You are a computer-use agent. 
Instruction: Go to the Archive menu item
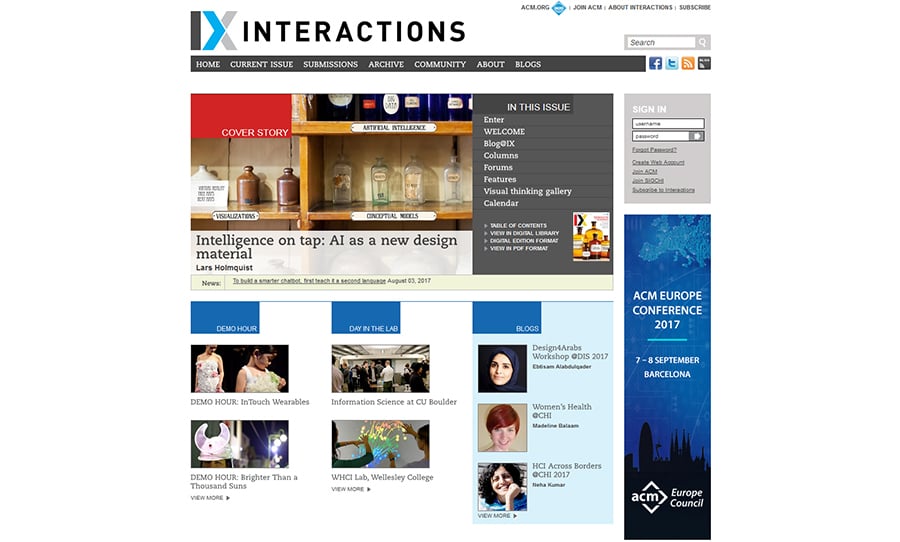(386, 64)
